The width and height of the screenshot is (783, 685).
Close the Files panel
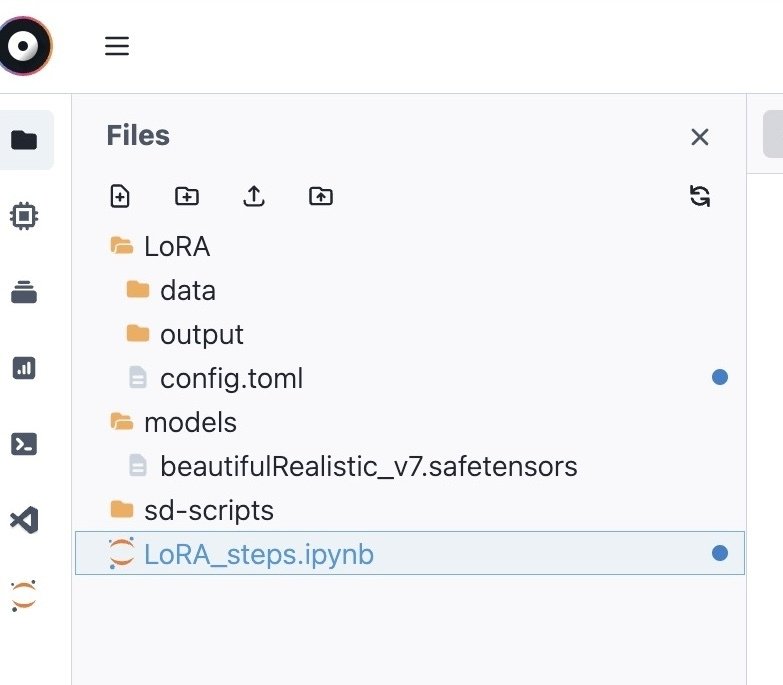point(700,136)
